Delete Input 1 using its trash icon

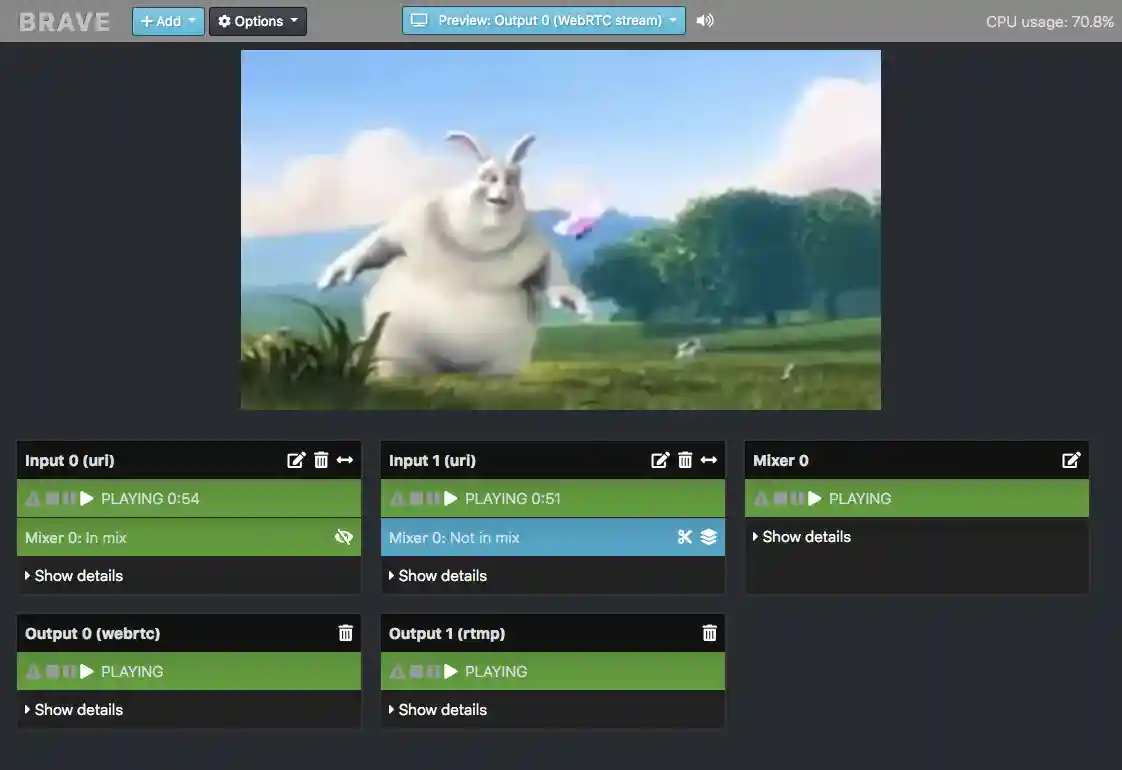click(x=685, y=460)
